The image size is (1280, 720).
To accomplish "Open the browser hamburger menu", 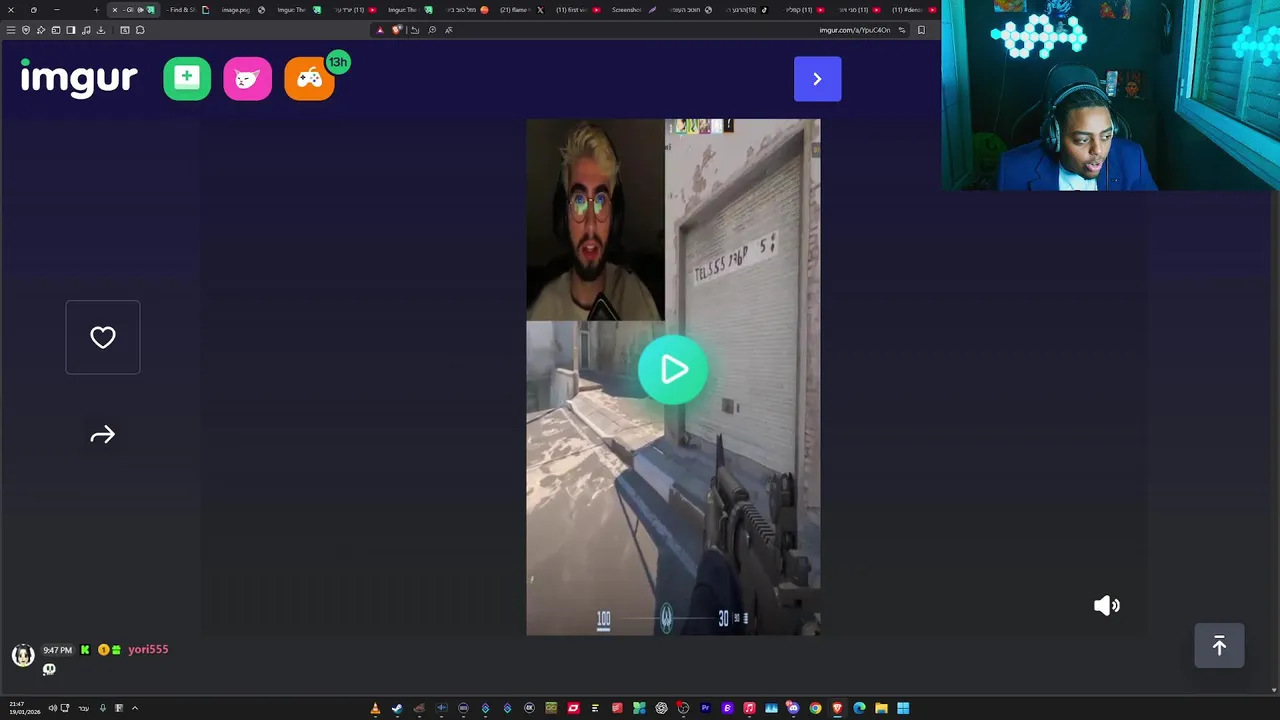I will click(11, 30).
